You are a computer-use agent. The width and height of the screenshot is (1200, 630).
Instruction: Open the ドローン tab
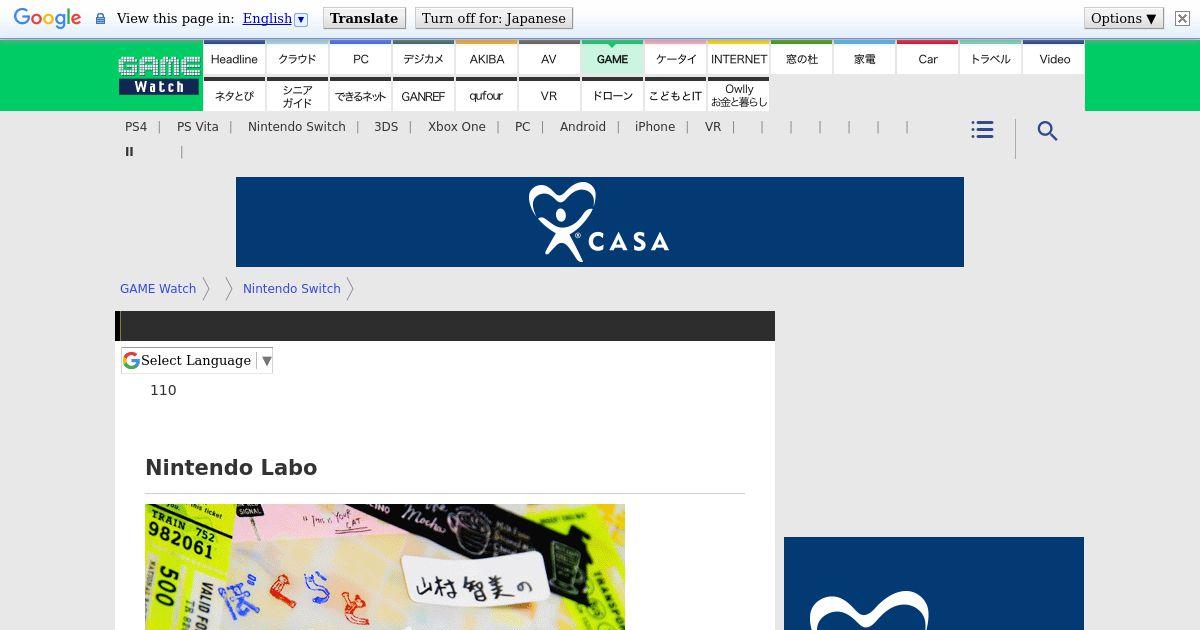tap(612, 96)
